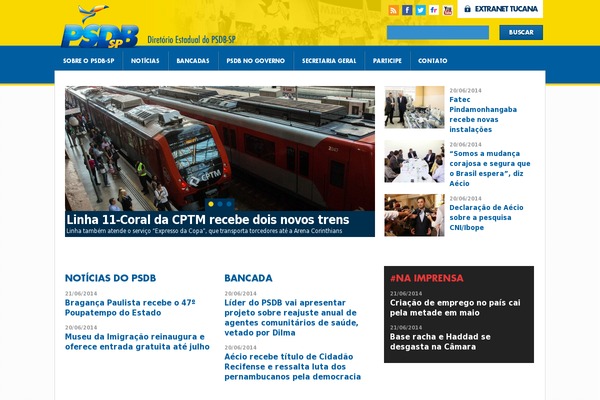600x400 pixels.
Task: Open the Declaração de Aécio thumbnail
Action: point(414,215)
